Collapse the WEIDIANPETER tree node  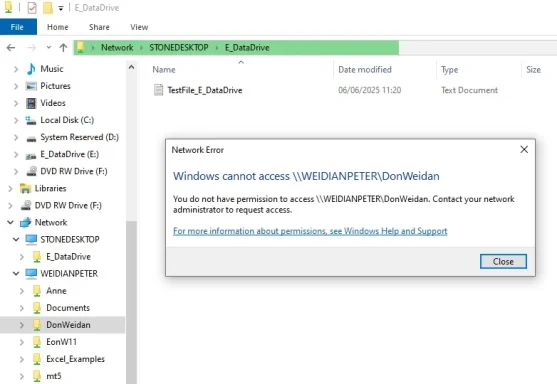point(16,274)
